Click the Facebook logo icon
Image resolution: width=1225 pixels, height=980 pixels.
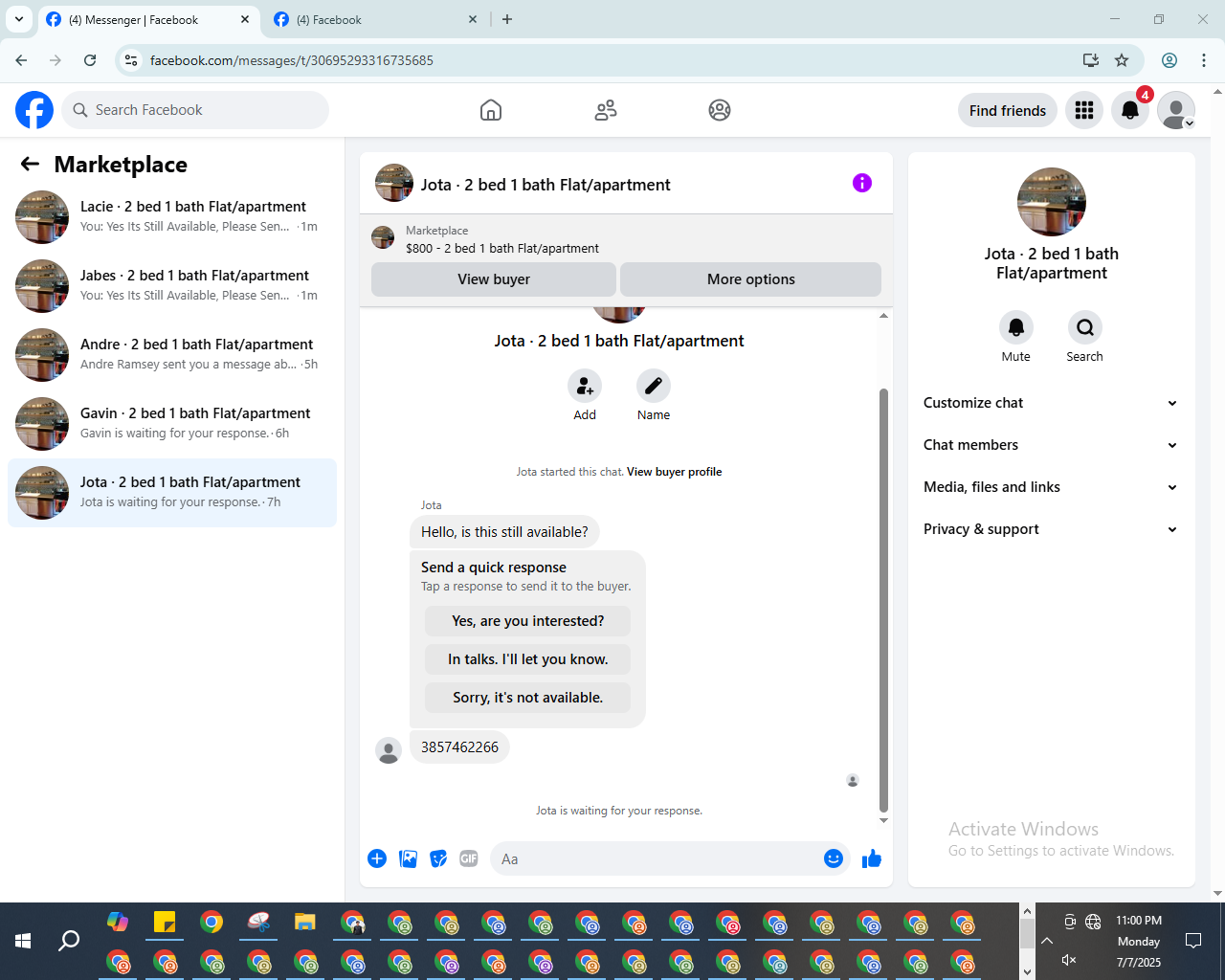34,110
